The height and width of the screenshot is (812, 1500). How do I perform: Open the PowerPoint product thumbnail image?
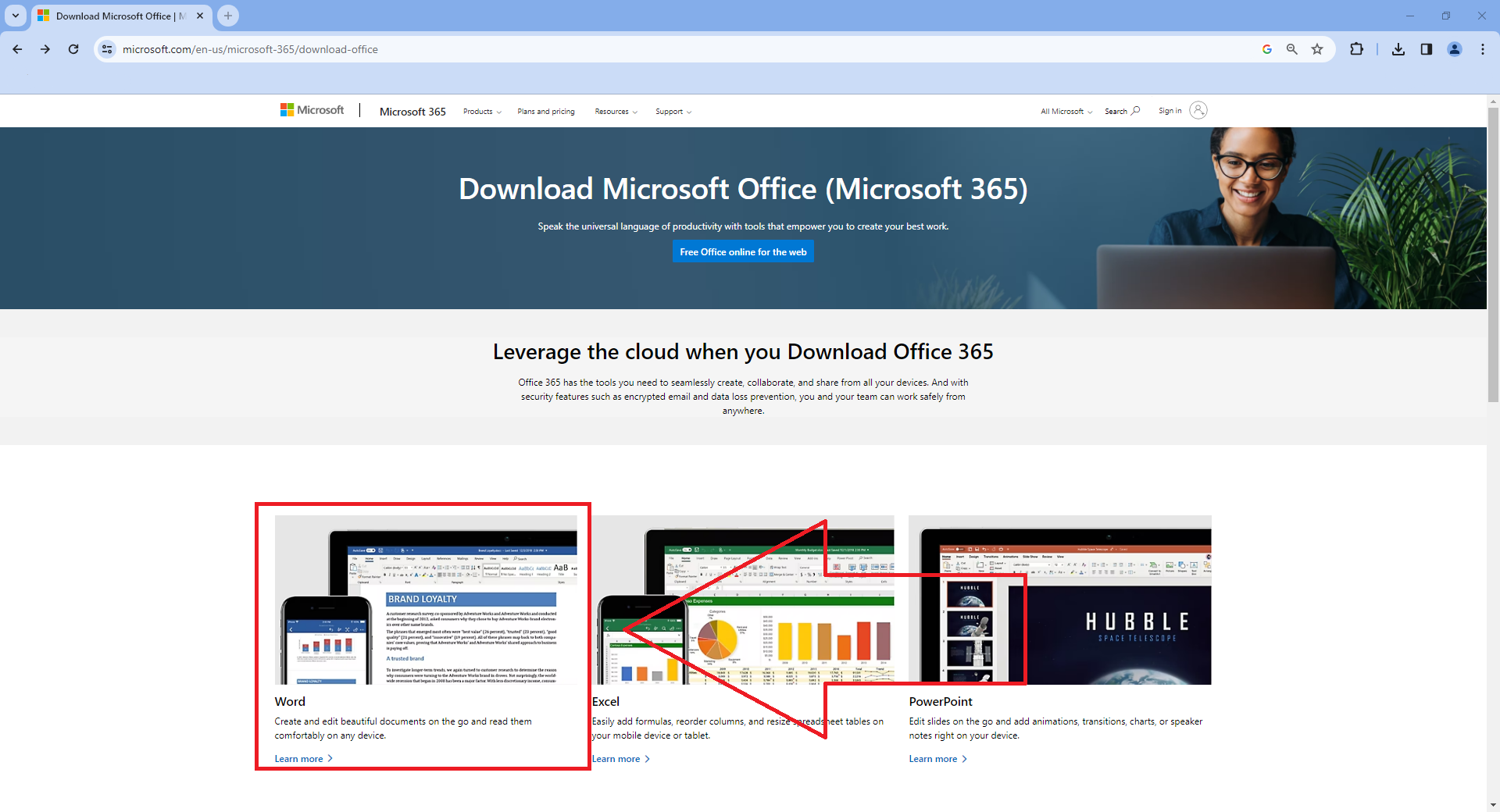pyautogui.click(x=1060, y=600)
